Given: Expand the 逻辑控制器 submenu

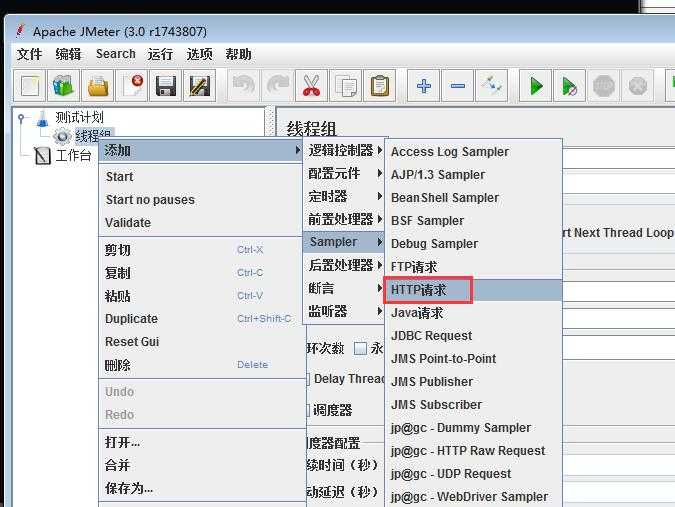Looking at the screenshot, I should tap(344, 150).
